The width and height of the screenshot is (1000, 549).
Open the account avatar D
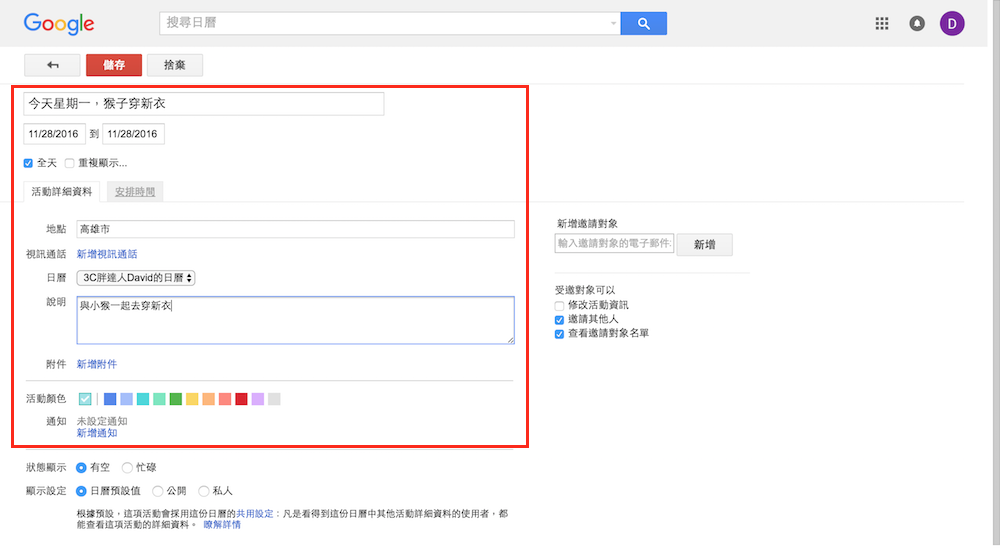click(x=952, y=24)
